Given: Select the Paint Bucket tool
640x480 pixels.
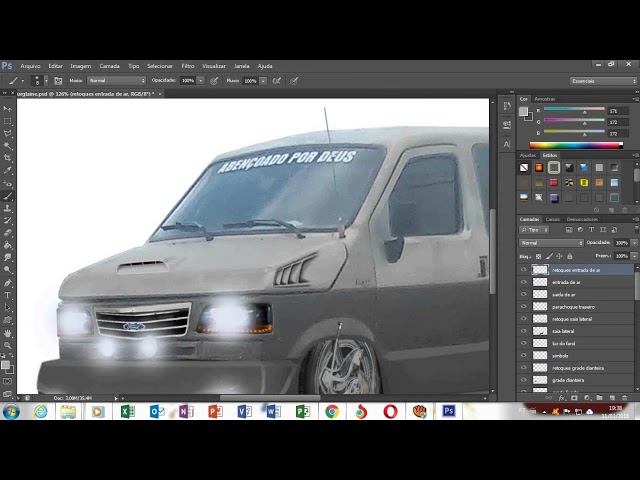Looking at the screenshot, I should coord(7,245).
